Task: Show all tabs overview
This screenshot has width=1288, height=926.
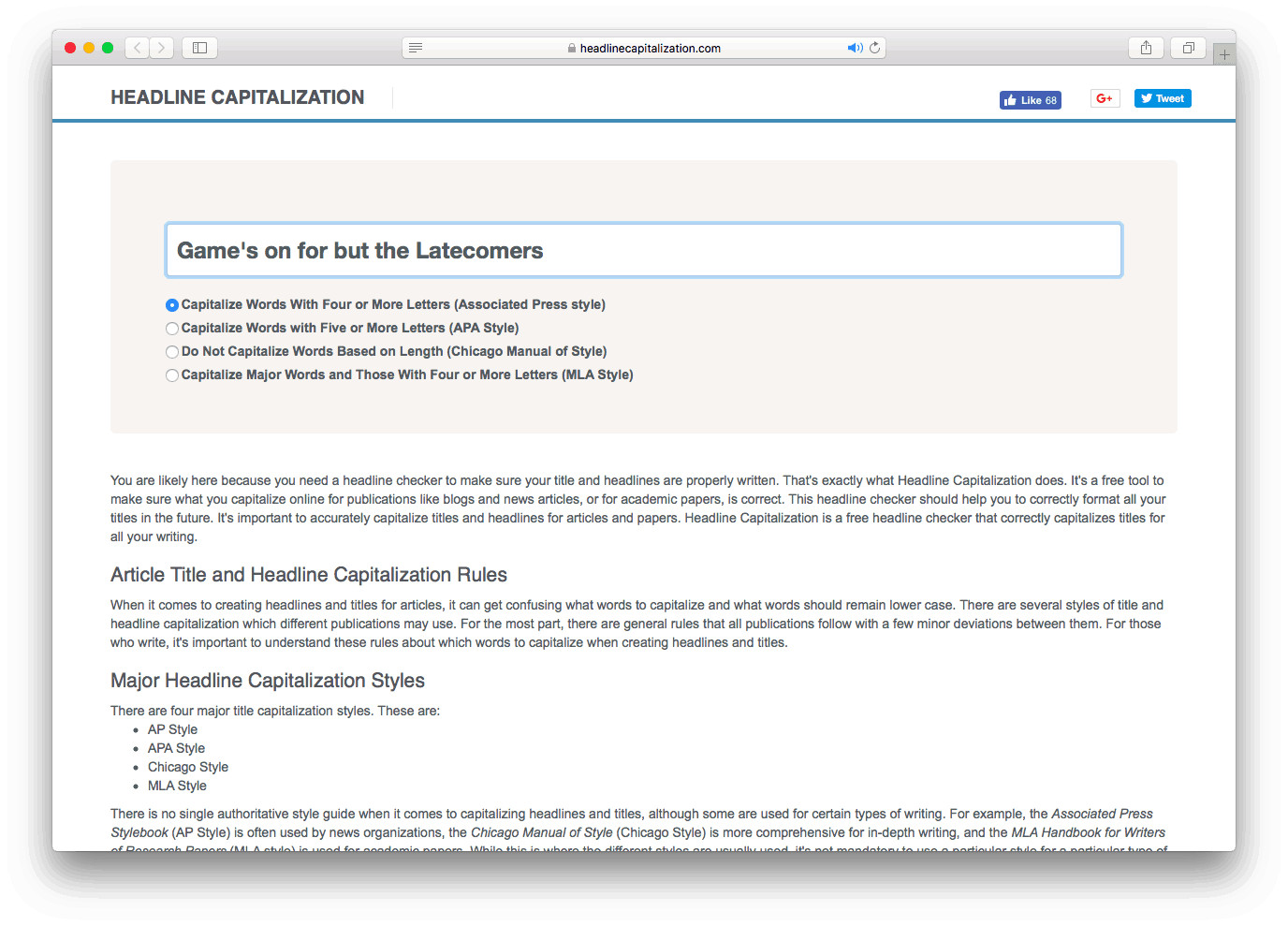Action: [1188, 48]
